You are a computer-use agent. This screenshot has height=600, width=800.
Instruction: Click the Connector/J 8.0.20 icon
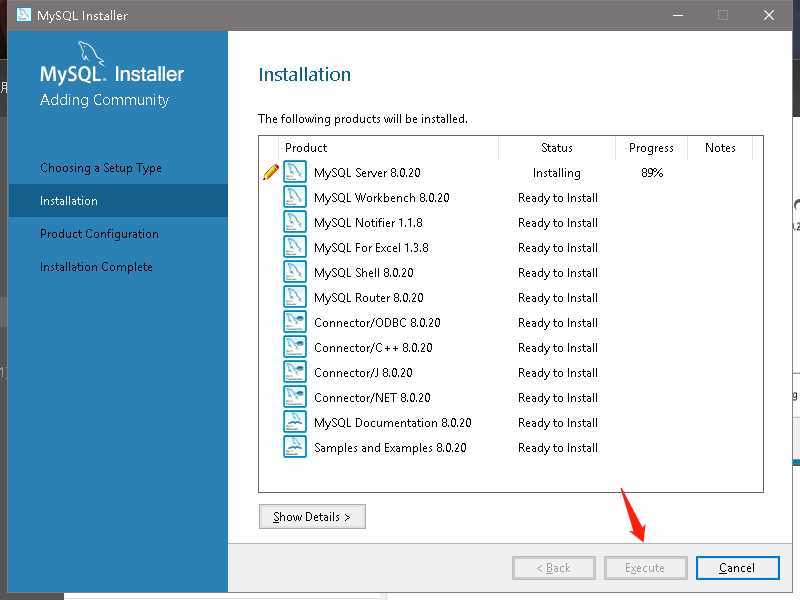[295, 372]
